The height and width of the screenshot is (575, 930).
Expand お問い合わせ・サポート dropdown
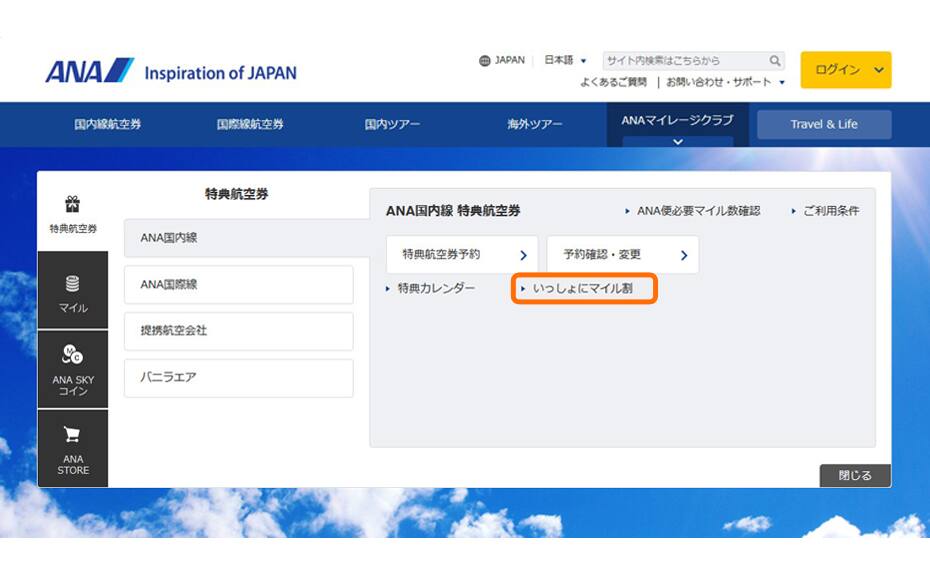click(x=726, y=82)
